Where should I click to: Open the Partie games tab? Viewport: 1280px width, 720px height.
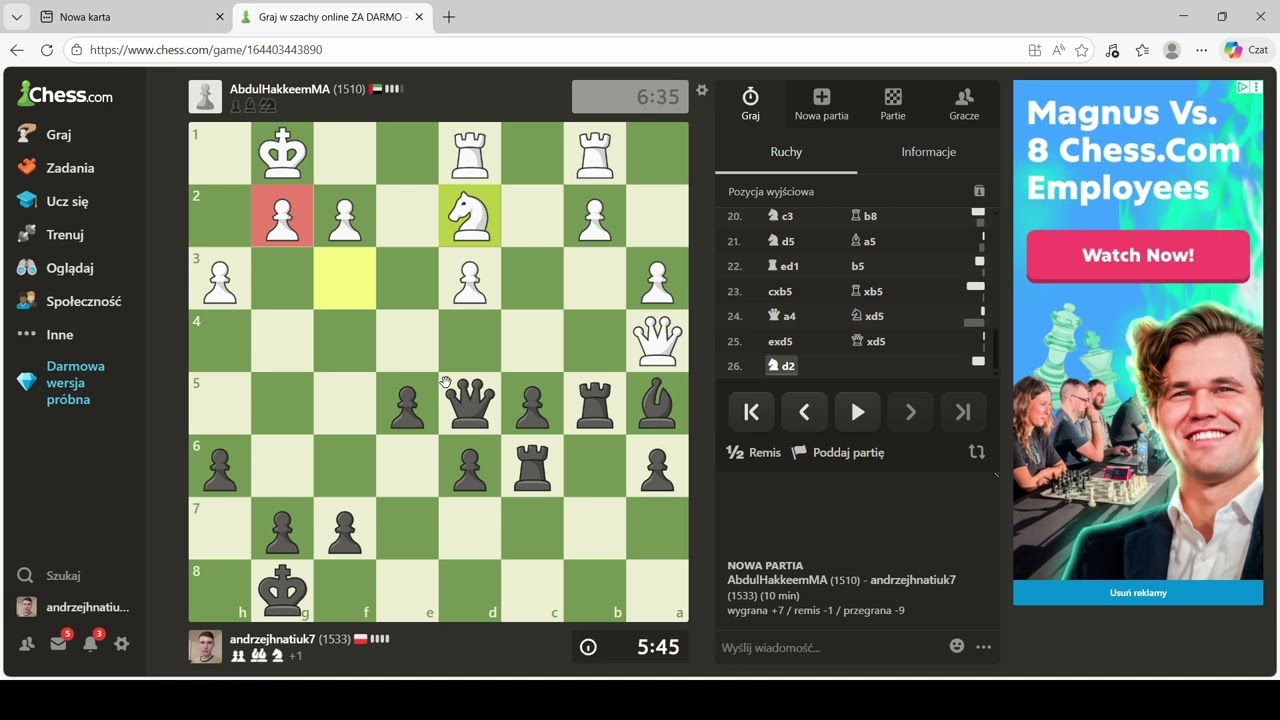893,104
